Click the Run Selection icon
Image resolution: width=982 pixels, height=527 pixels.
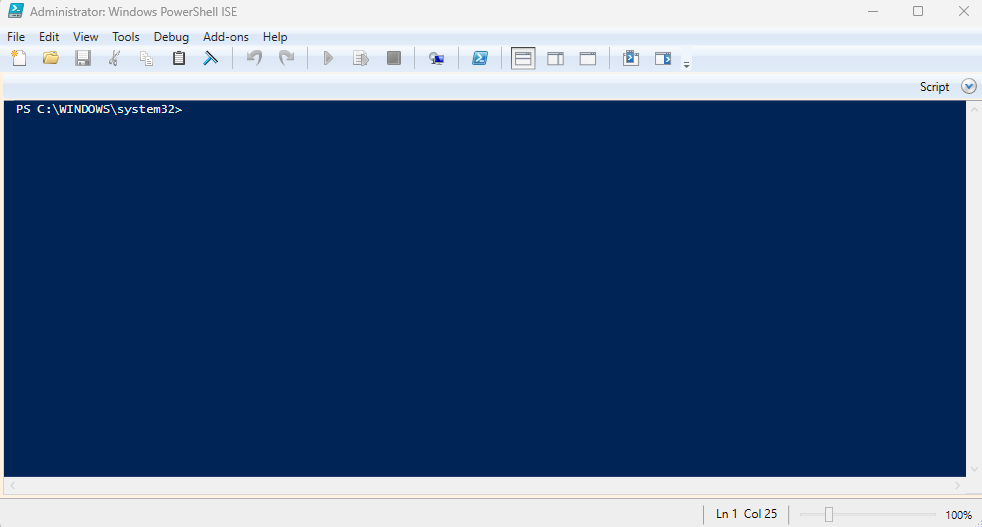[361, 58]
